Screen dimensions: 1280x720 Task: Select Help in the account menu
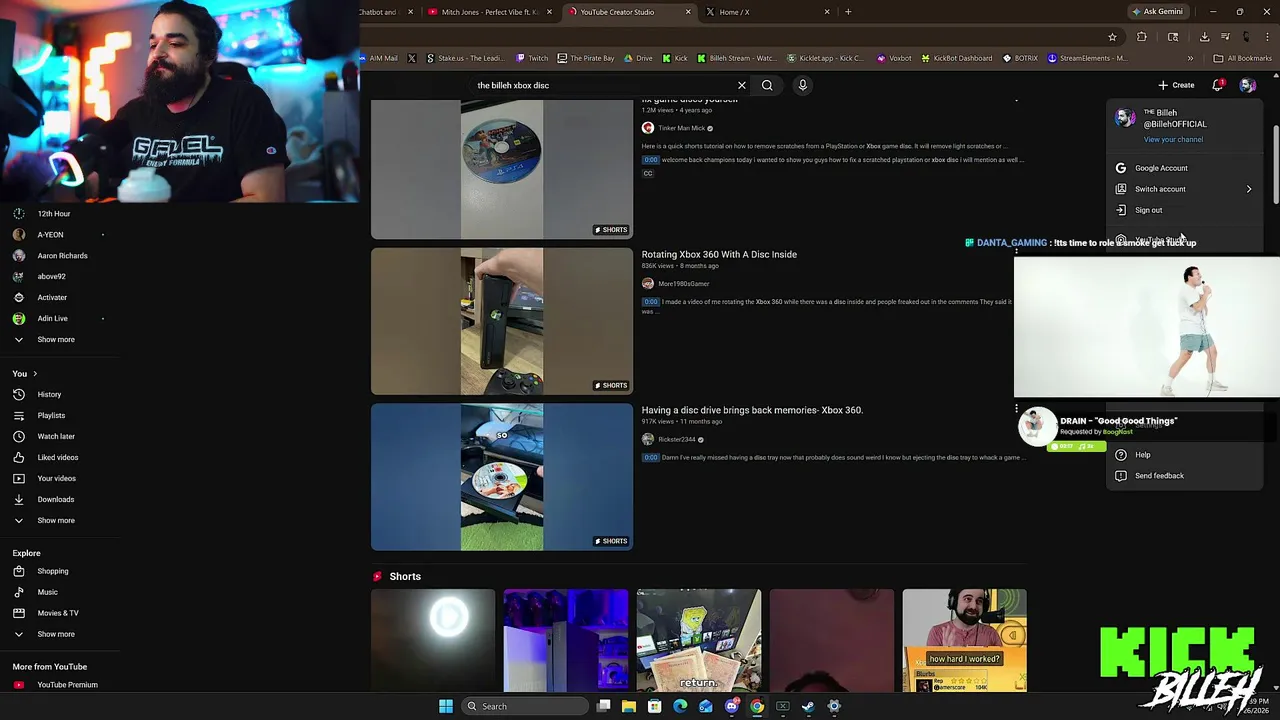click(1184, 455)
